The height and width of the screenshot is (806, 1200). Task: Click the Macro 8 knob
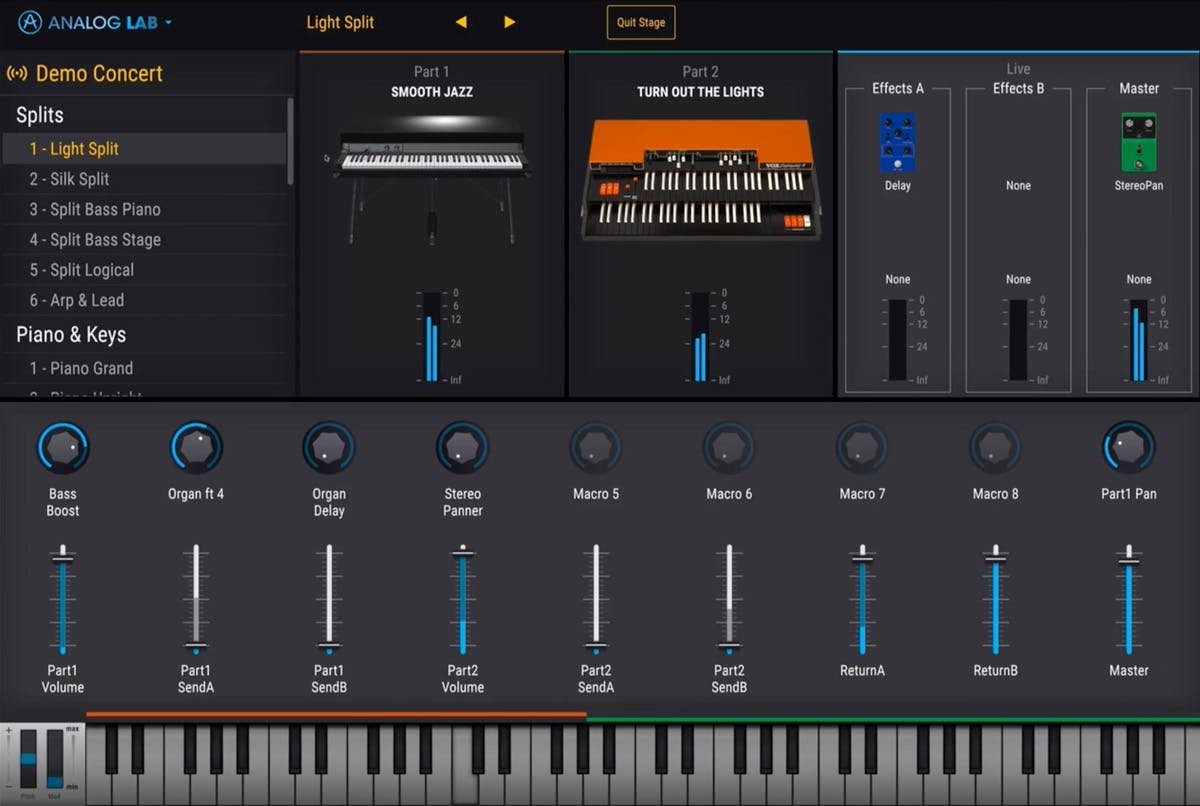click(x=995, y=448)
